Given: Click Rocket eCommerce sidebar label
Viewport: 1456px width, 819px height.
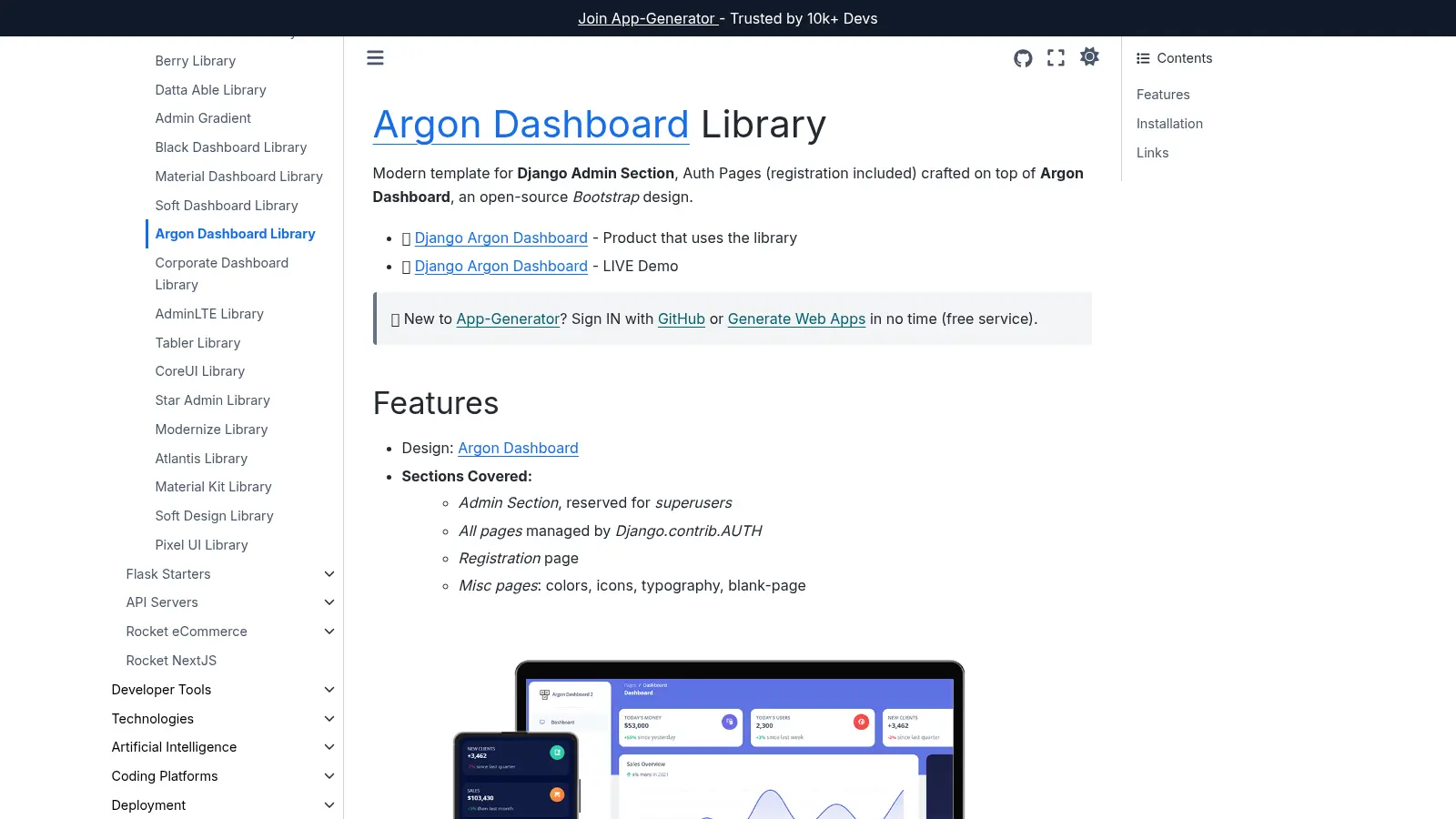Looking at the screenshot, I should 187,632.
